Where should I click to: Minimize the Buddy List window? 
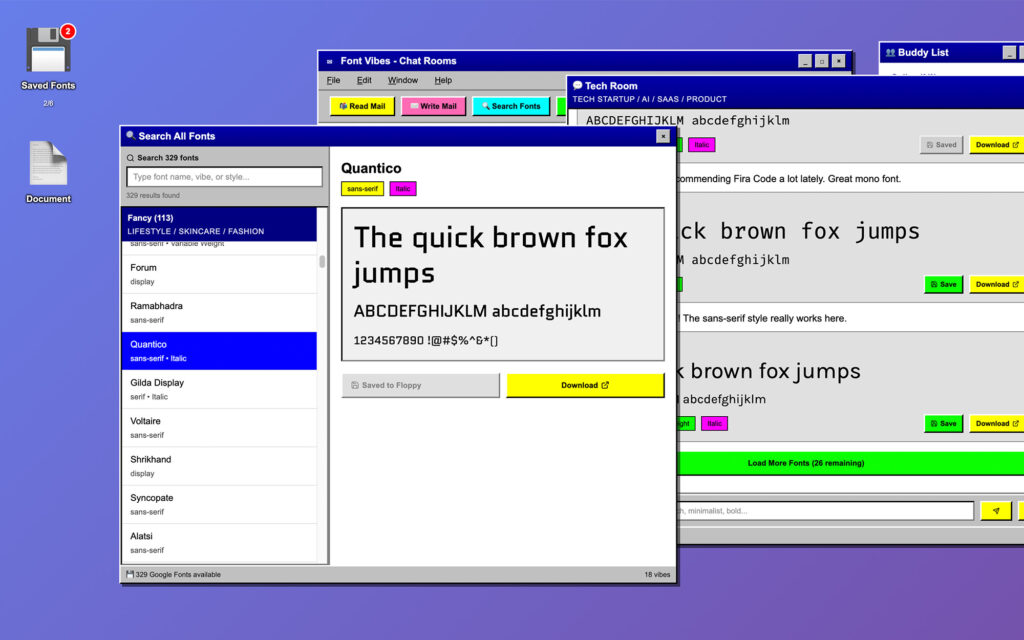pos(1009,53)
